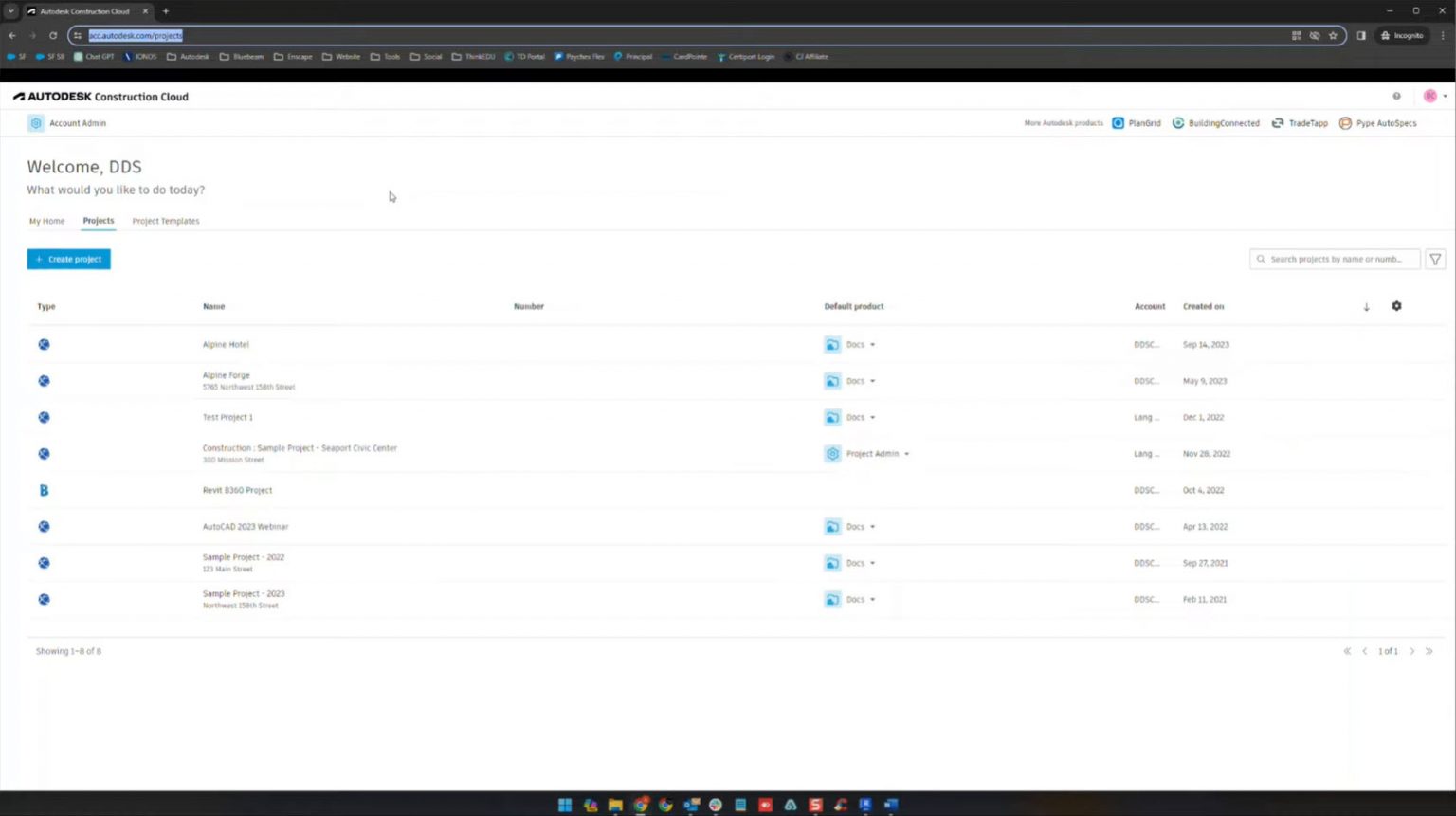Open the Project Templates tab
The height and width of the screenshot is (816, 1456).
(x=165, y=221)
